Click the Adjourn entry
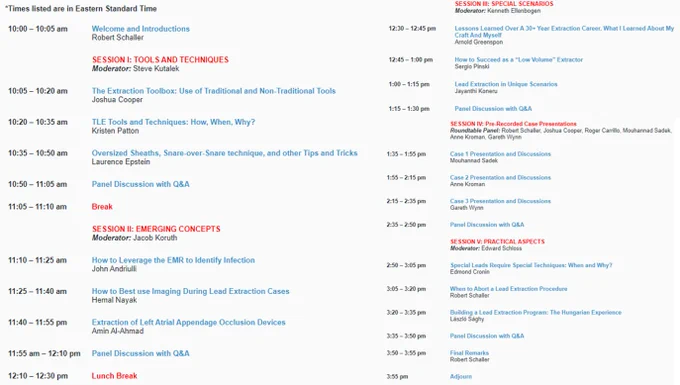This screenshot has width=680, height=385. click(x=461, y=377)
